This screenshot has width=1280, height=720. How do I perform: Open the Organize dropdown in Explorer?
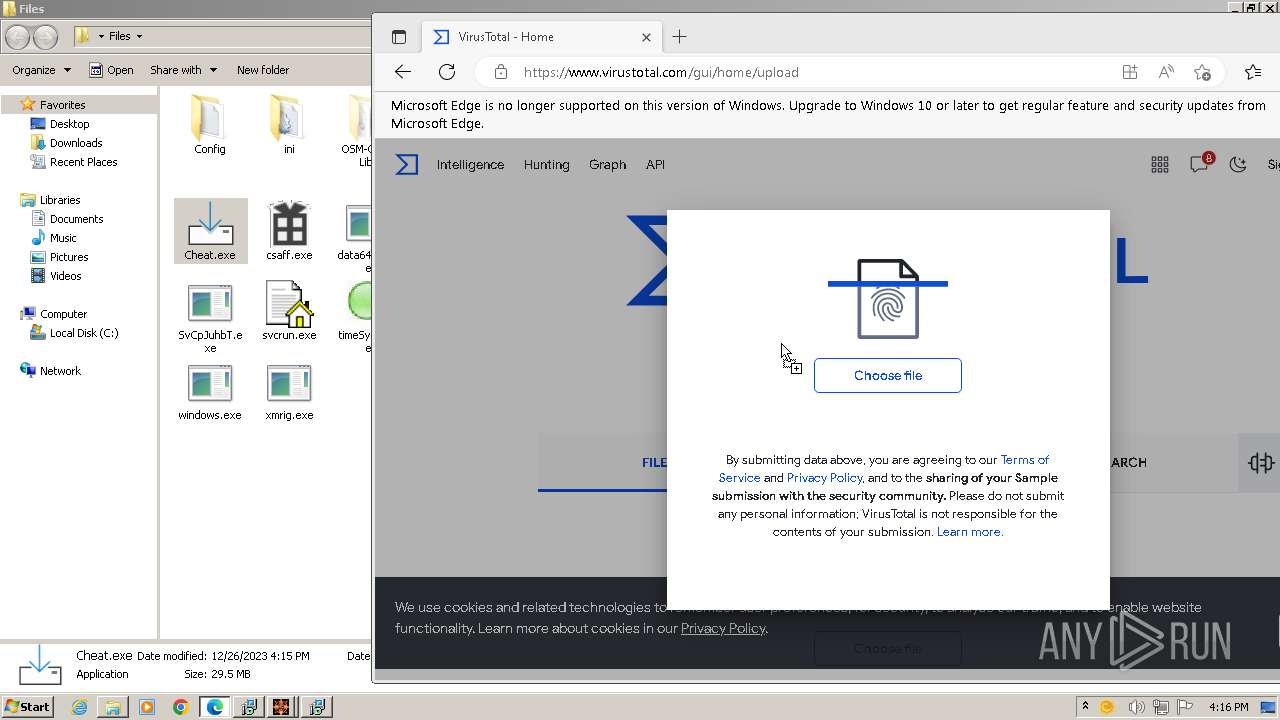click(x=41, y=70)
